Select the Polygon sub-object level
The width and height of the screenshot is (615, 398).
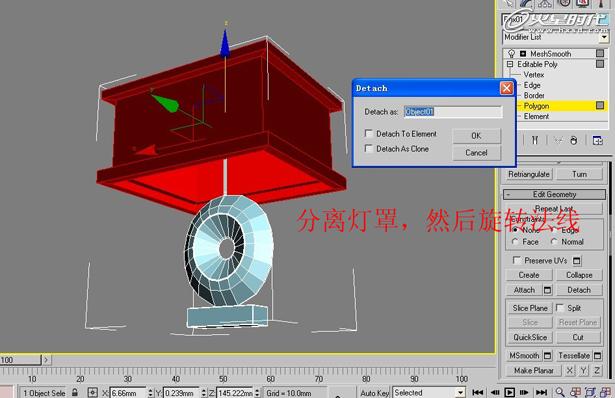tap(536, 106)
